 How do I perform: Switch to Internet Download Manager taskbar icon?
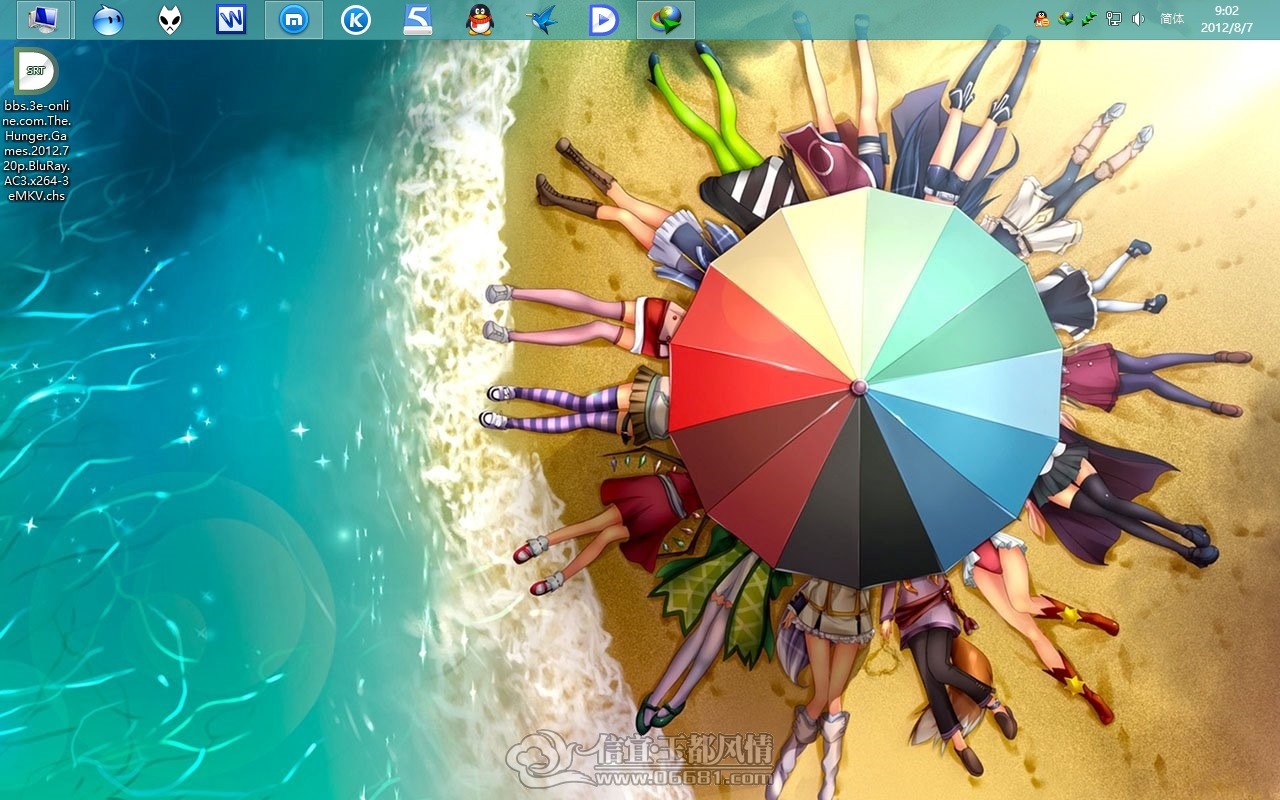tap(666, 19)
